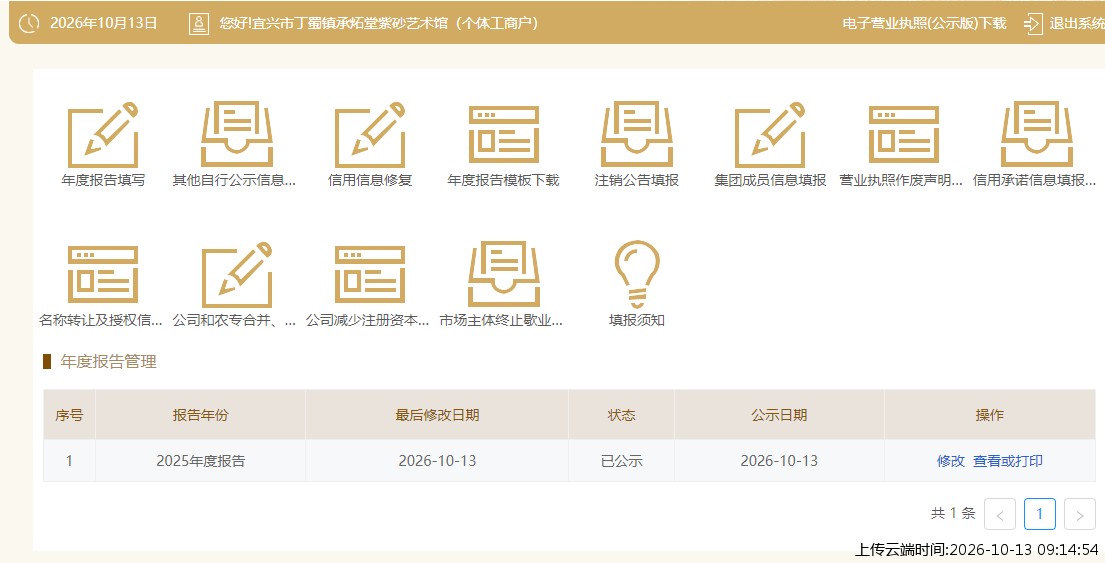This screenshot has height=563, width=1105.
Task: Open the 填报须知 lightbulb icon
Action: tap(637, 274)
